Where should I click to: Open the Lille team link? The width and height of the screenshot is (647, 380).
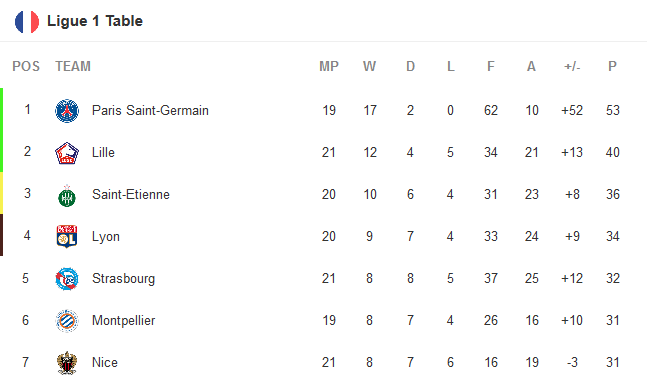(x=103, y=153)
